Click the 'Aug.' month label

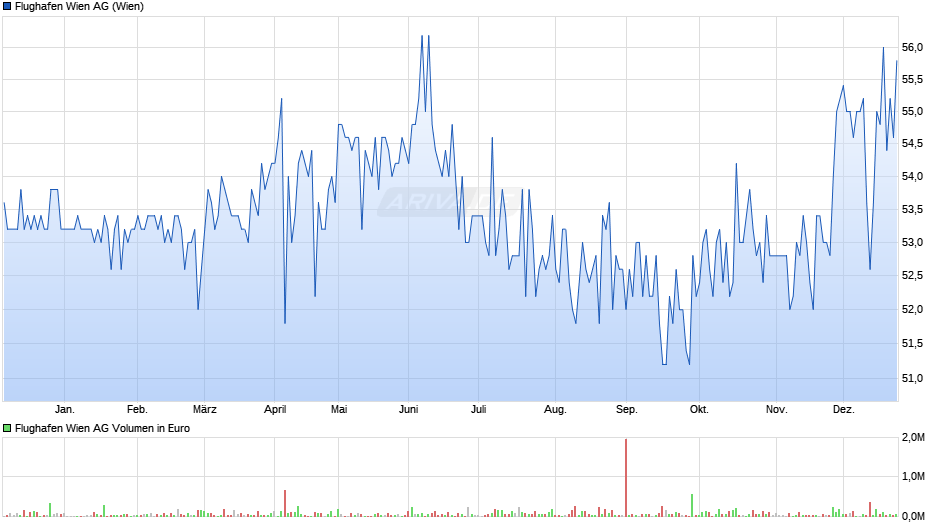click(555, 409)
